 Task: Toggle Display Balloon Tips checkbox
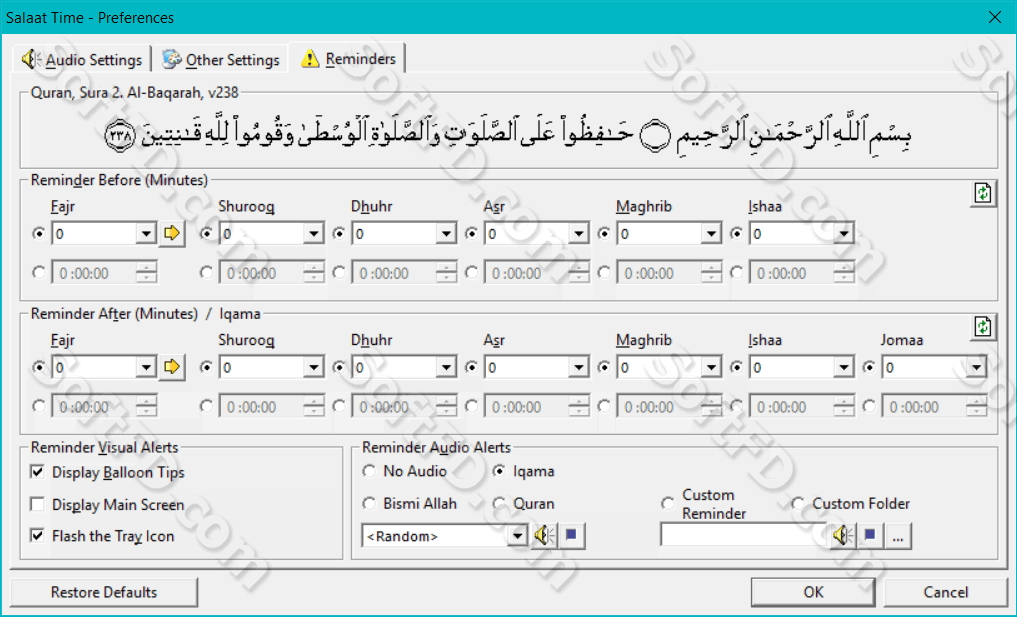(x=38, y=472)
